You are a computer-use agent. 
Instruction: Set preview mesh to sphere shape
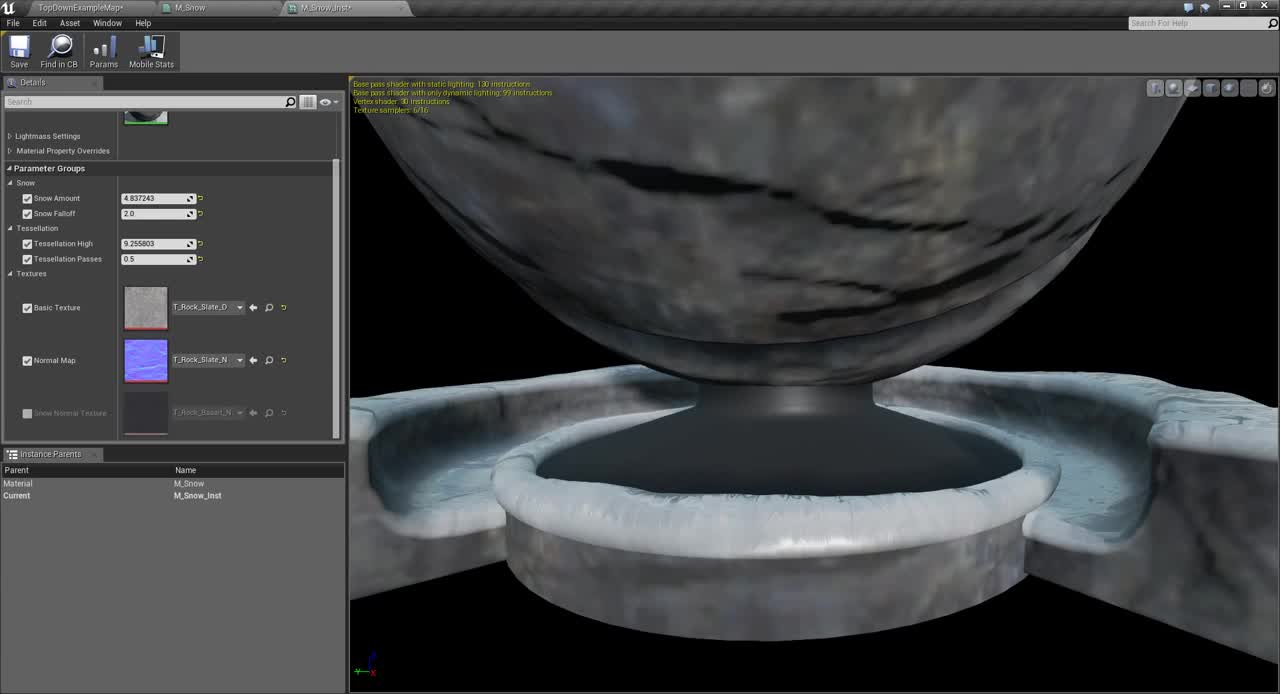1174,88
